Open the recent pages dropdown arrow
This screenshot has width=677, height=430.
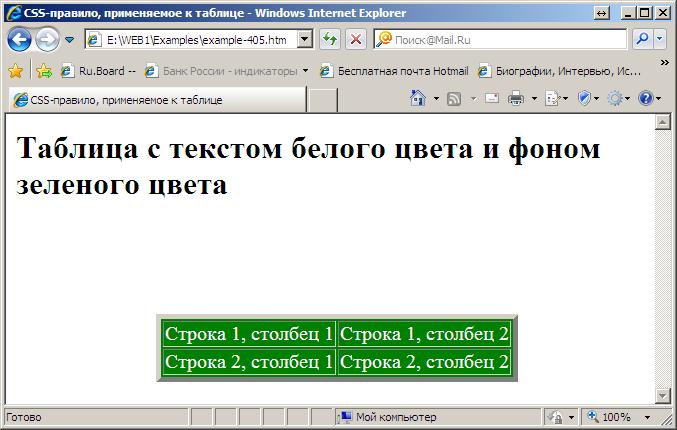(x=69, y=40)
